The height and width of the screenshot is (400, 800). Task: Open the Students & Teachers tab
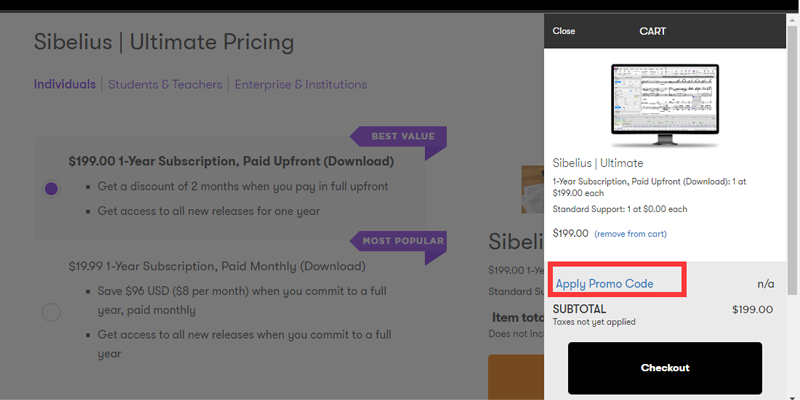point(164,85)
